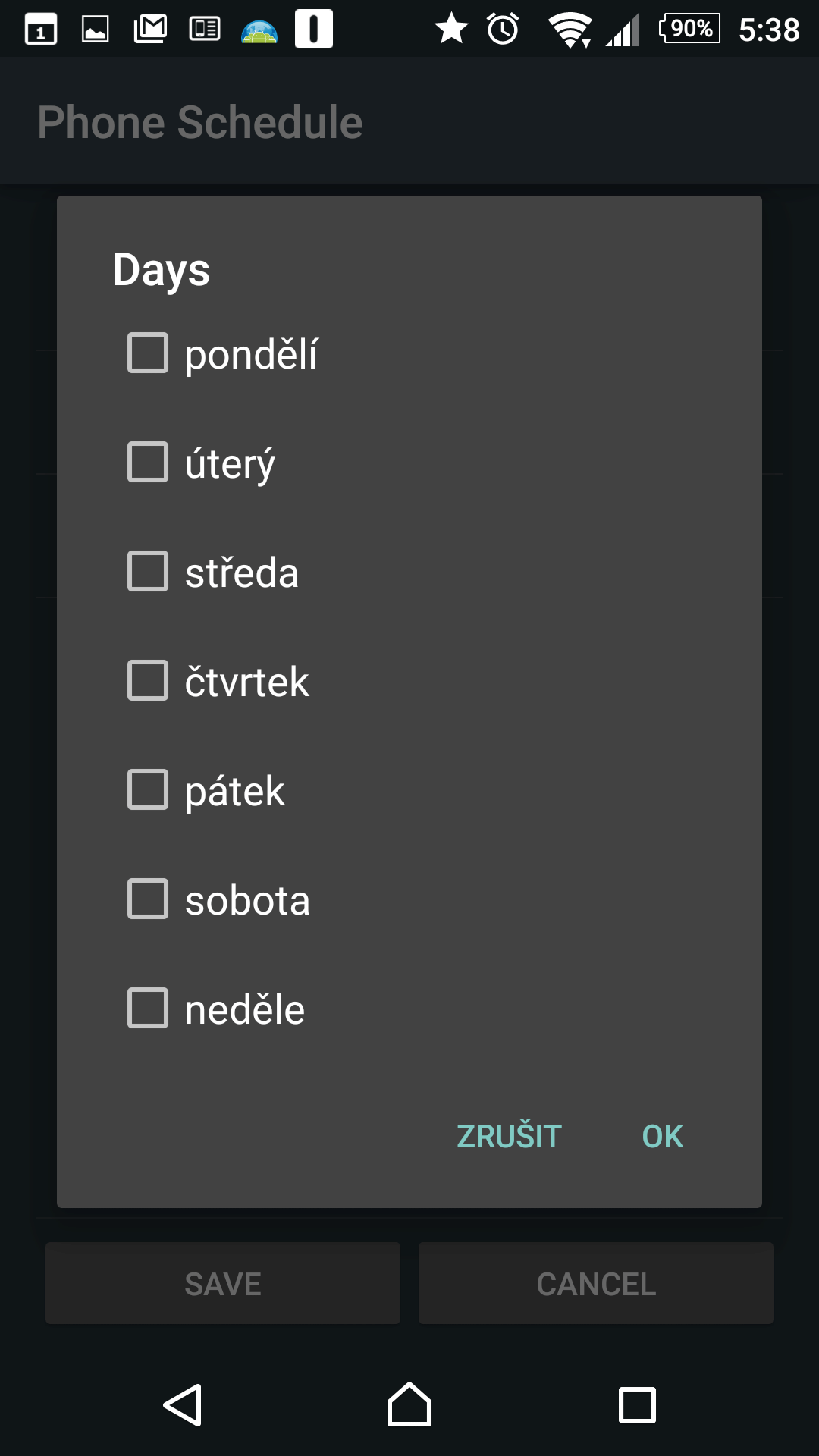Toggle the pátek checkbox
Viewport: 819px width, 1456px height.
148,789
